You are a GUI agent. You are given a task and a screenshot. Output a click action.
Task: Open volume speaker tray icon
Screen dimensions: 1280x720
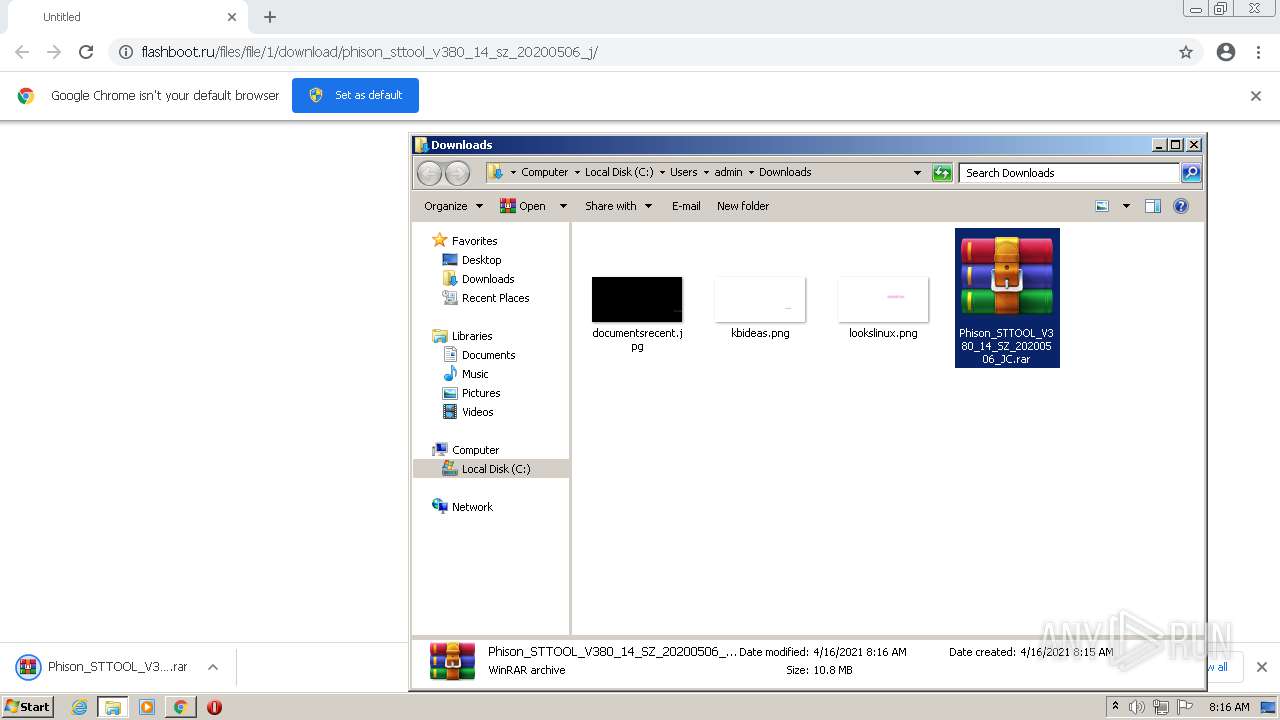pyautogui.click(x=1137, y=707)
